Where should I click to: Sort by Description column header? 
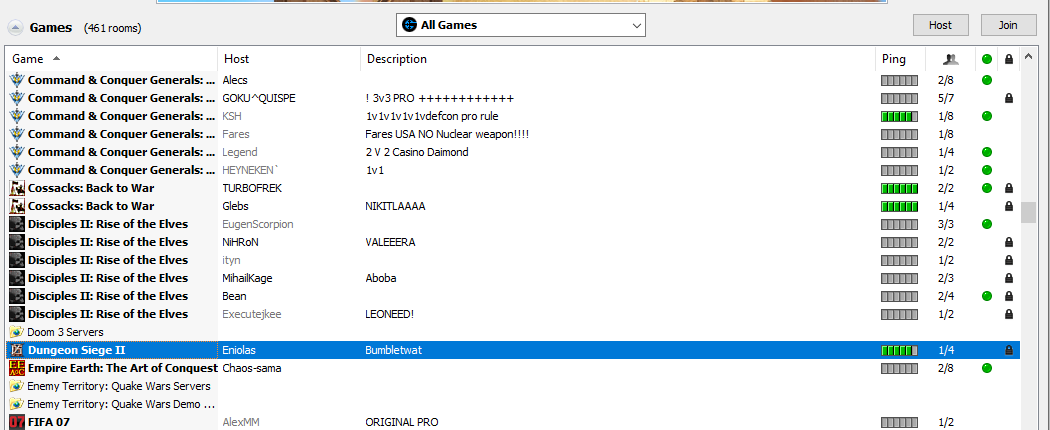pos(617,59)
